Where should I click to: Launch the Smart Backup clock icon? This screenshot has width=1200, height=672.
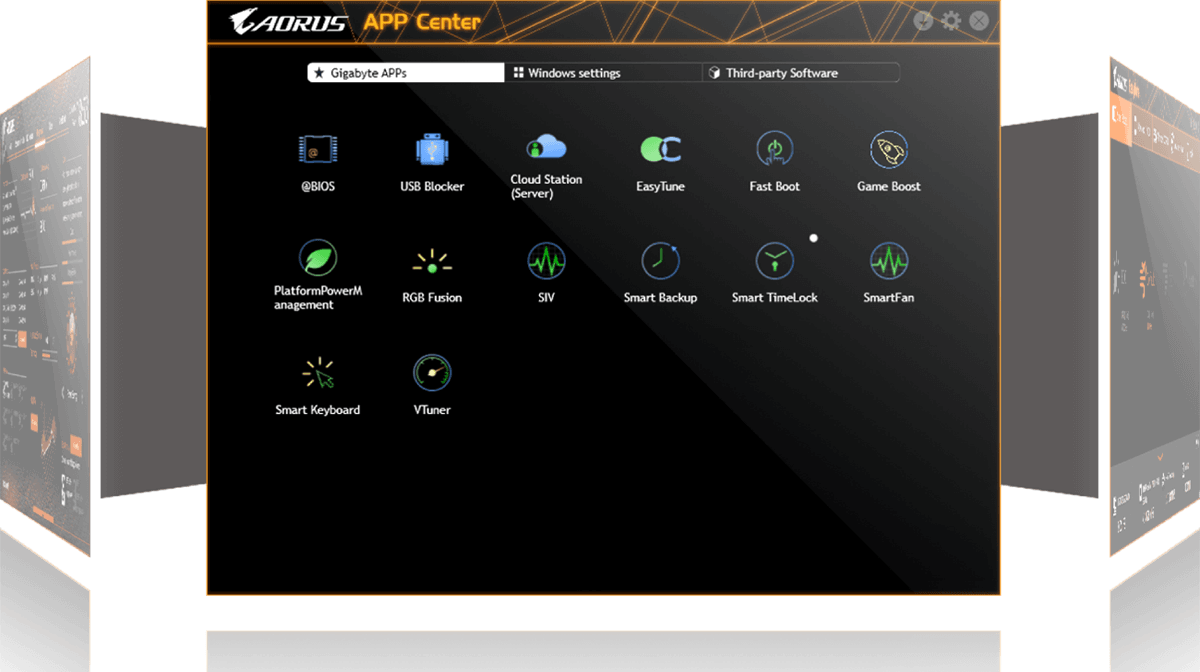click(660, 262)
